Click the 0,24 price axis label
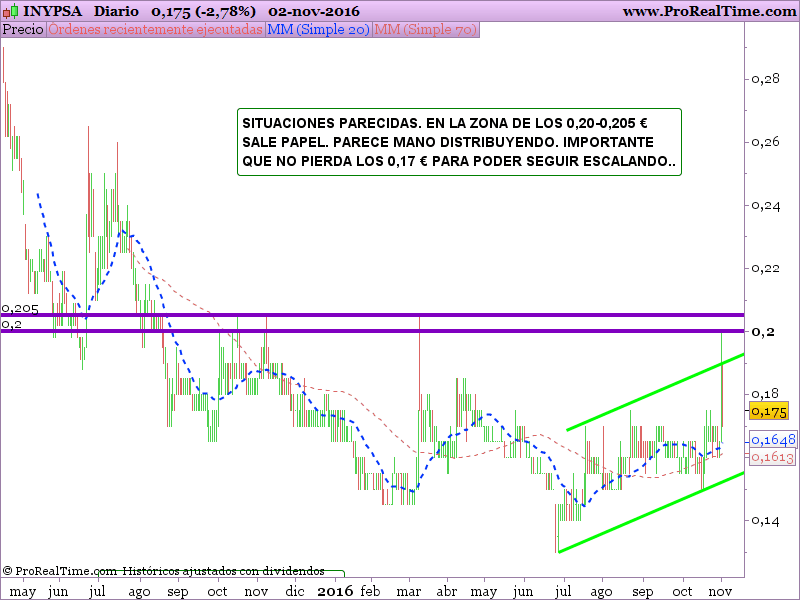 click(765, 206)
